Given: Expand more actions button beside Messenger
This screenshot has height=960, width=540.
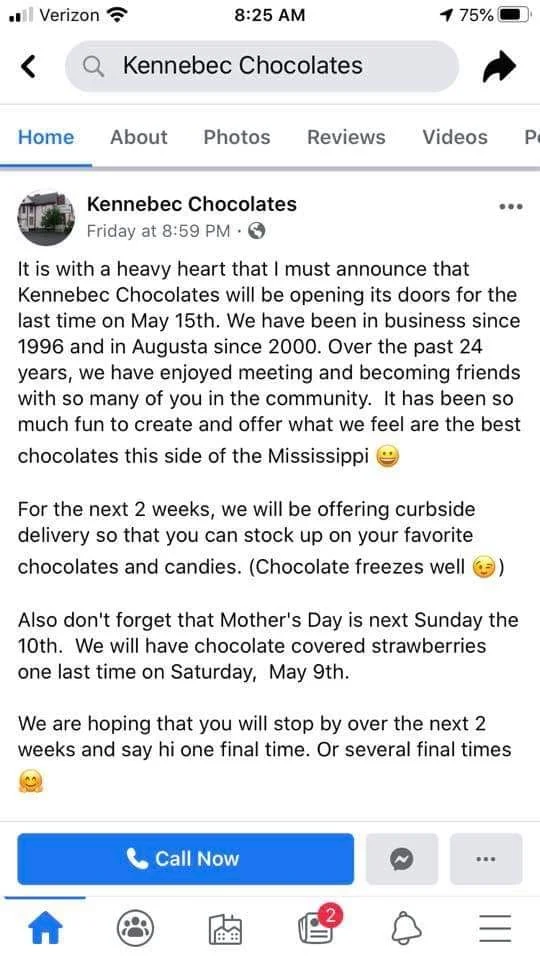Looking at the screenshot, I should [486, 859].
